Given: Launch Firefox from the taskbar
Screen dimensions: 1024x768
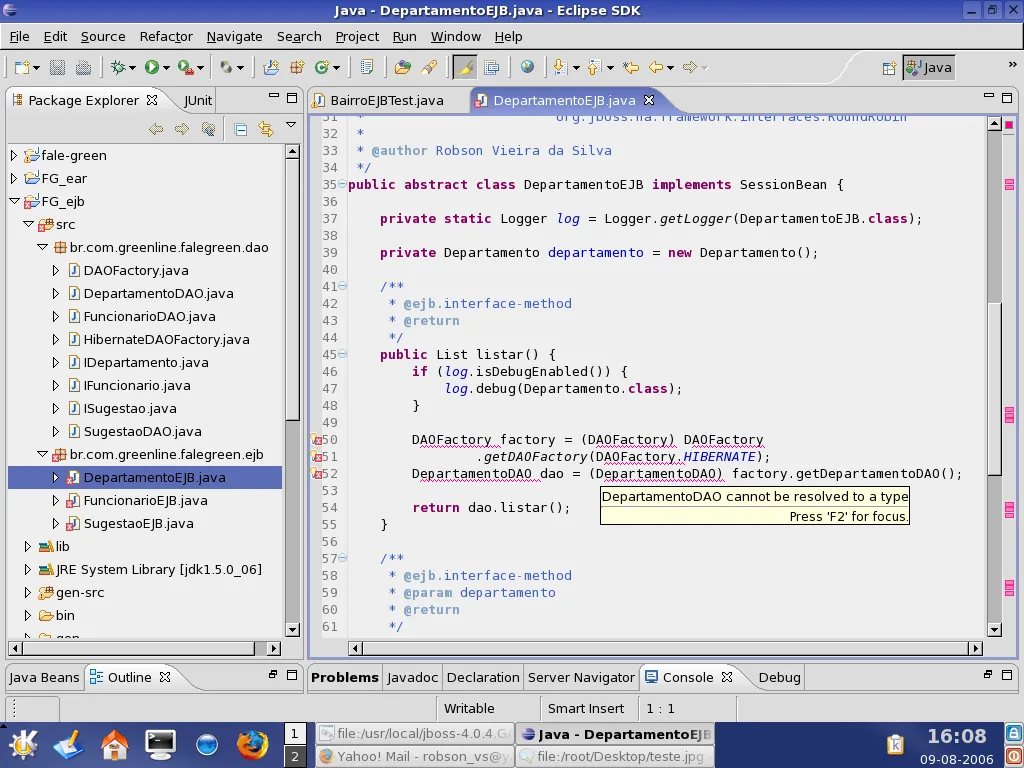Looking at the screenshot, I should 253,745.
